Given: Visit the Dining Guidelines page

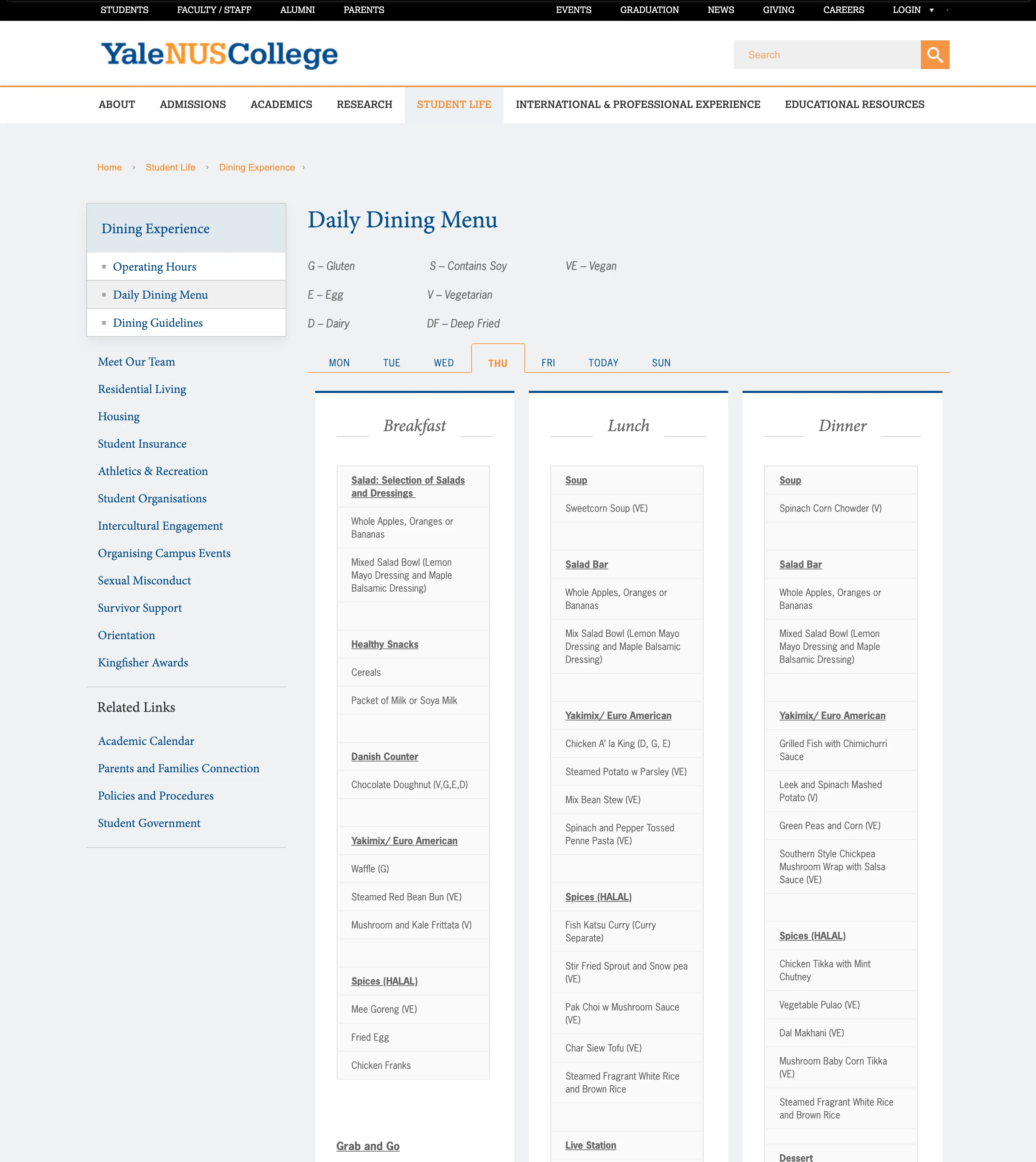Looking at the screenshot, I should [x=158, y=322].
